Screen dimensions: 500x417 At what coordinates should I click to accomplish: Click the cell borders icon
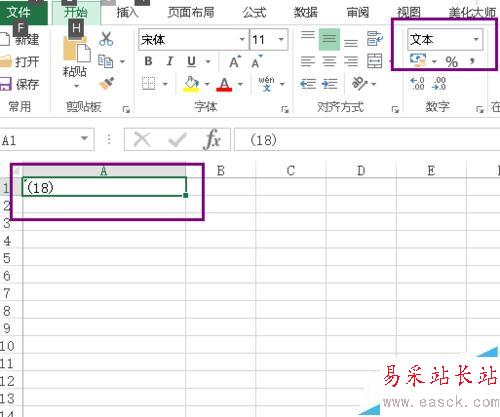pyautogui.click(x=148, y=83)
